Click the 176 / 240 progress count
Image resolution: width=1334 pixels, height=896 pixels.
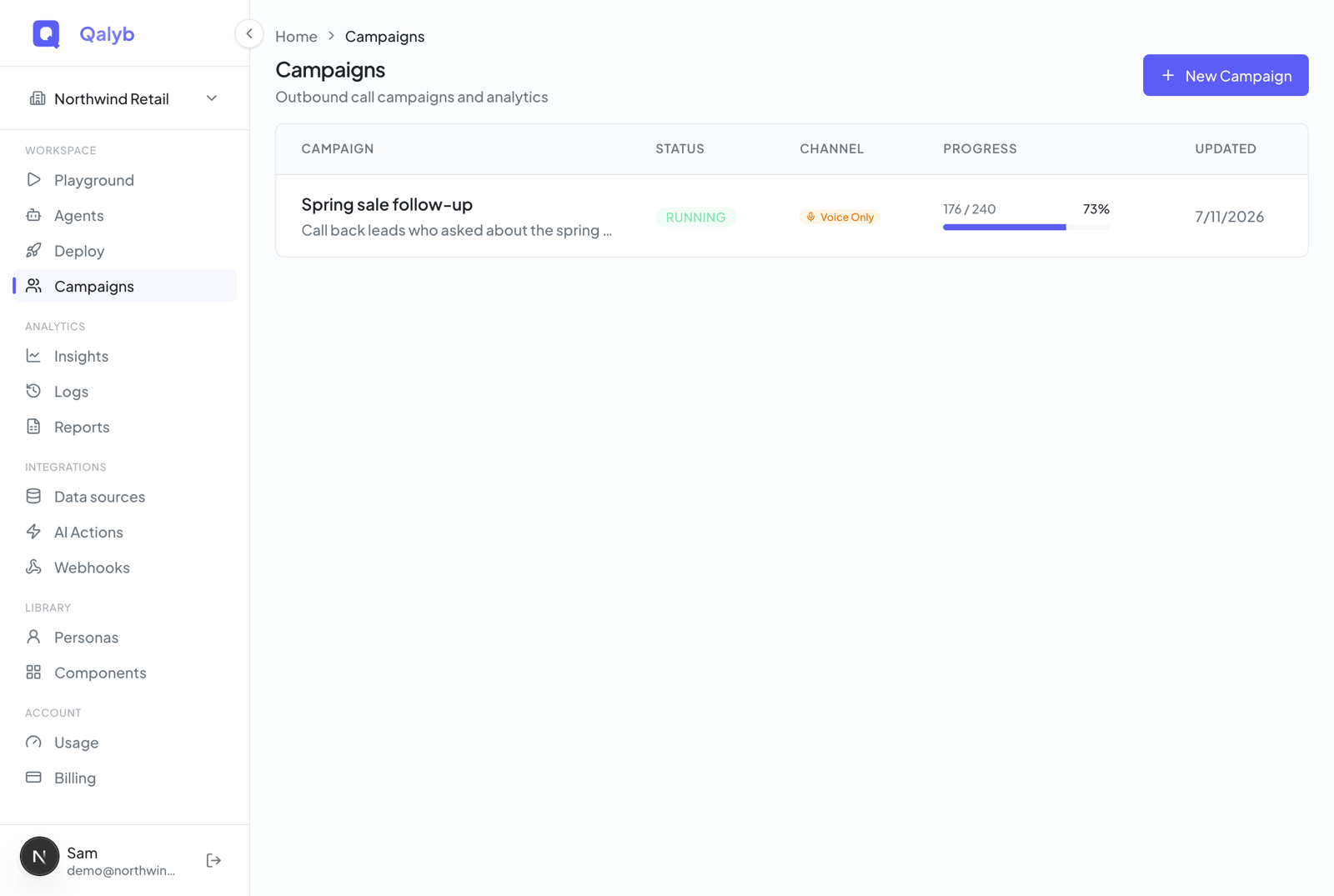pos(969,209)
